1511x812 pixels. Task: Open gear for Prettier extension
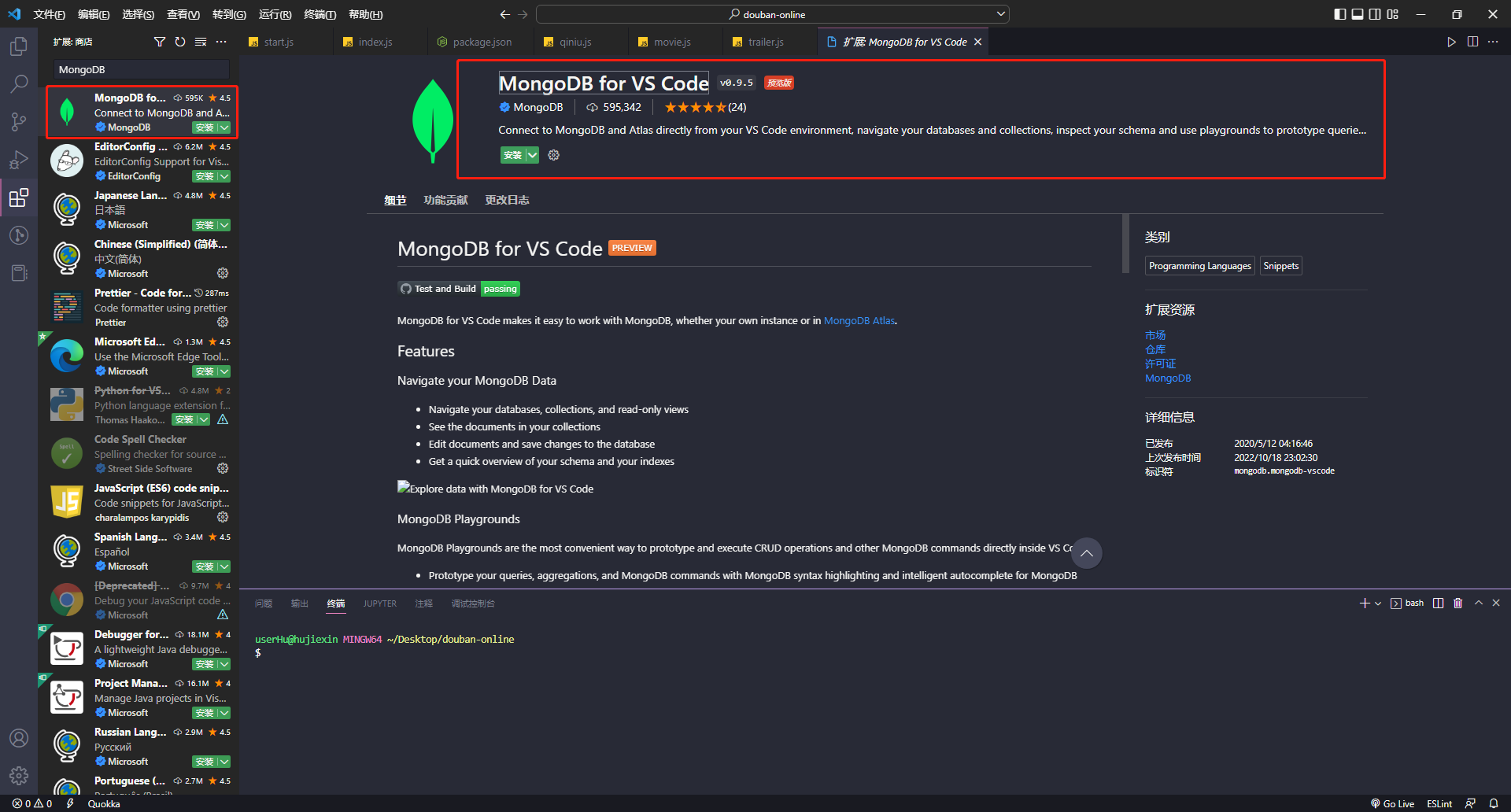coord(223,322)
